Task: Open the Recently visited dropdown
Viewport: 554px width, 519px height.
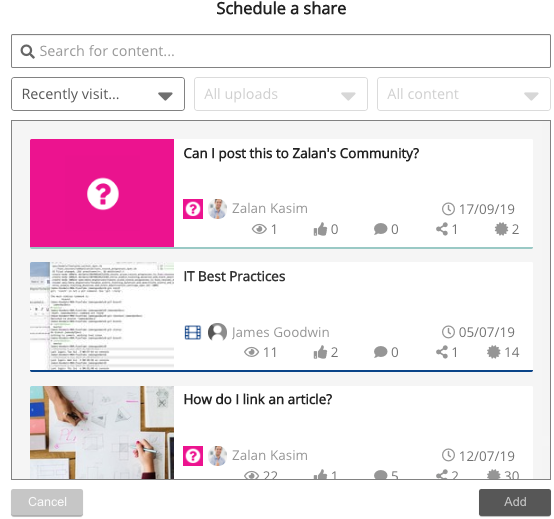Action: pos(98,94)
